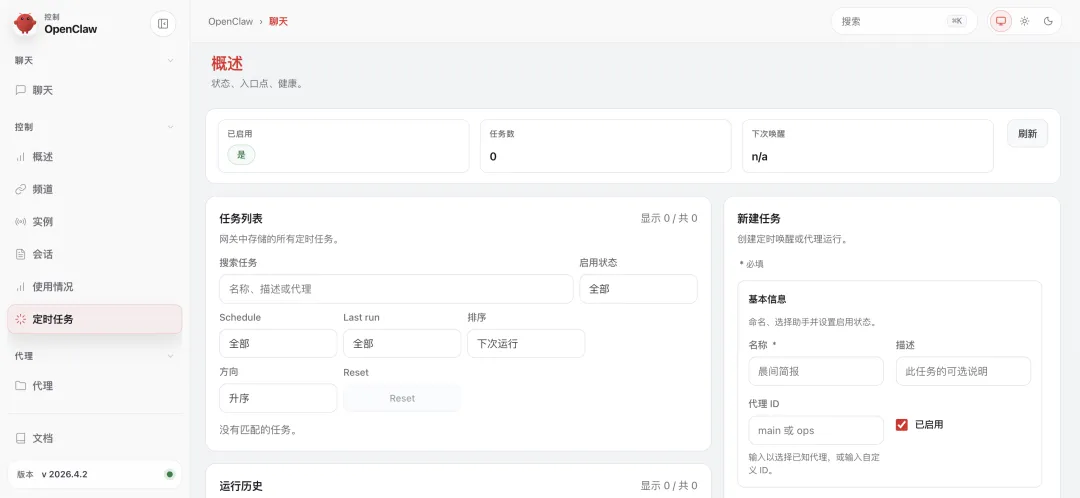Click the link icon beside 频道

pyautogui.click(x=21, y=189)
